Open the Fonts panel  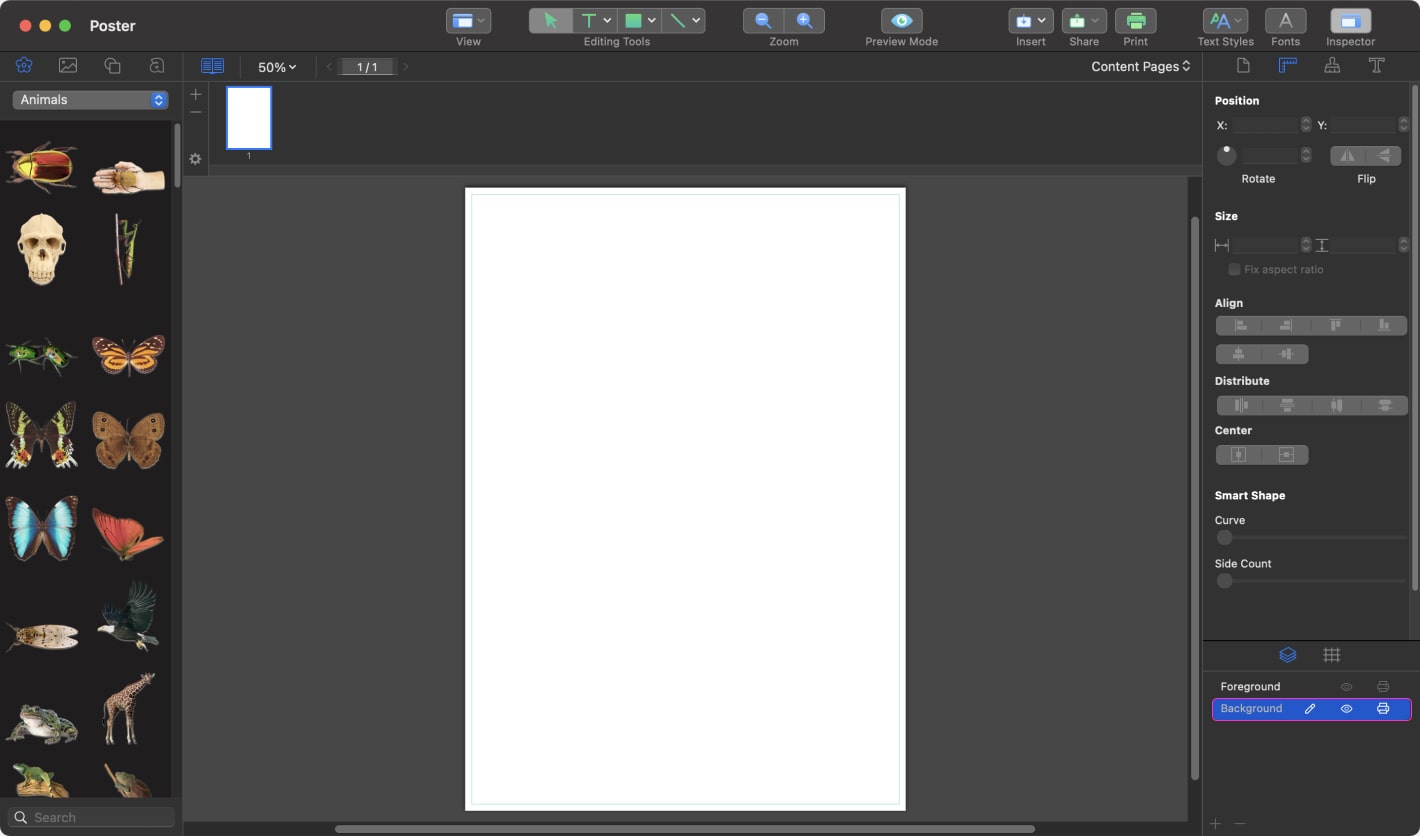(1285, 20)
